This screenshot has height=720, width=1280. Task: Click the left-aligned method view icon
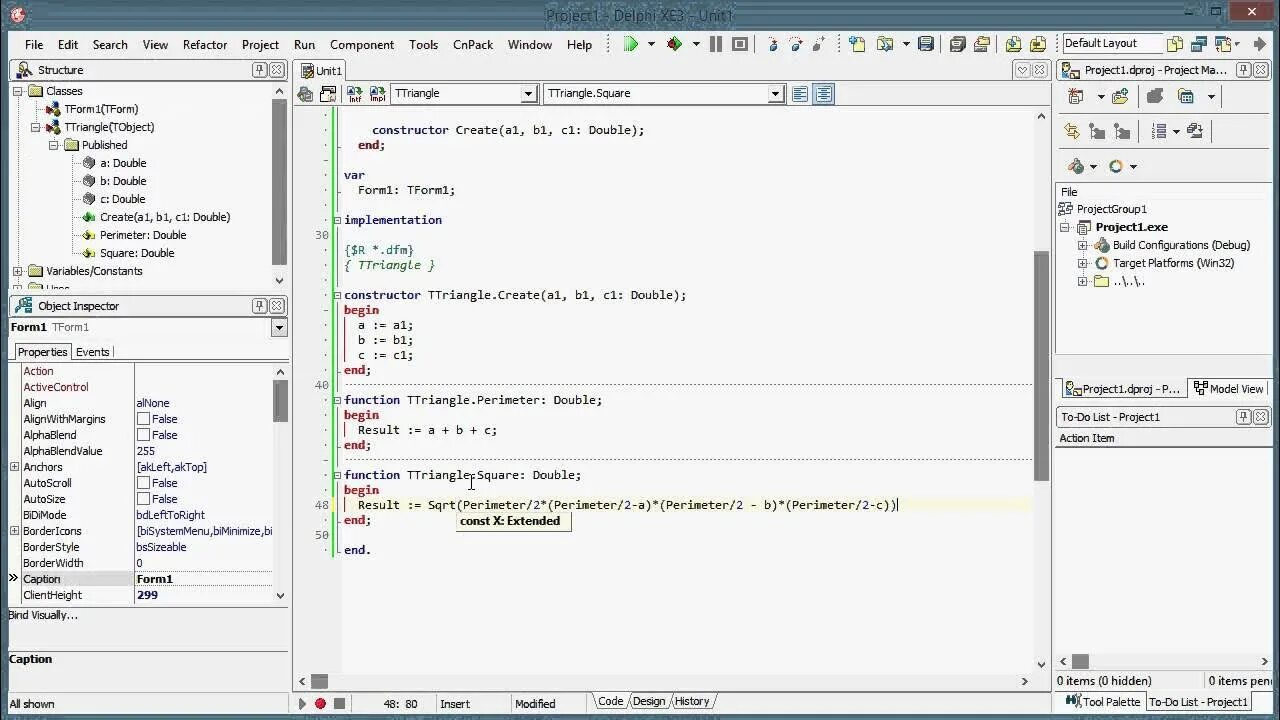800,94
